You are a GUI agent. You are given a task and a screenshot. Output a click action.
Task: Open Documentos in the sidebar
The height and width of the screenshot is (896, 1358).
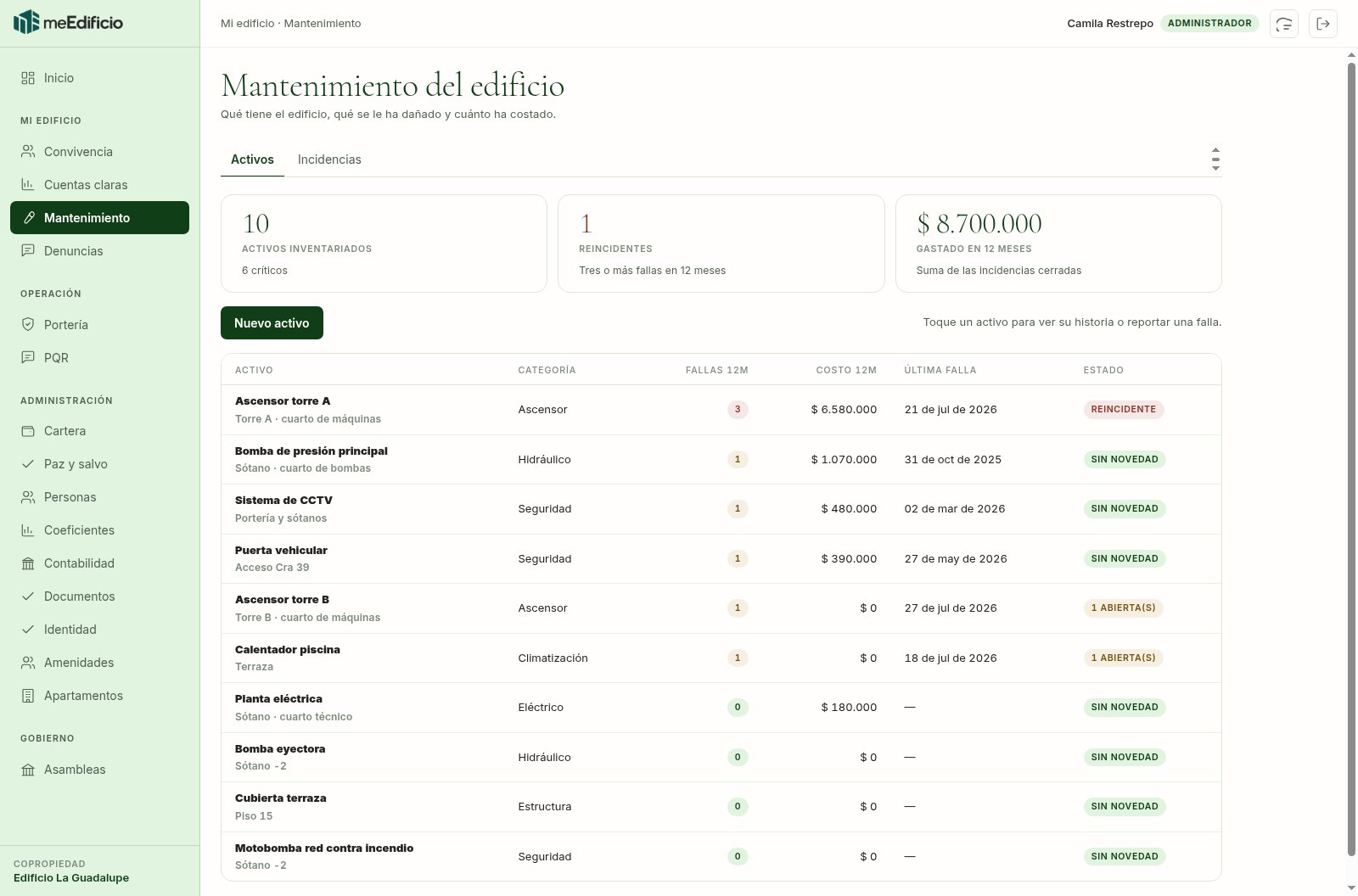99,596
